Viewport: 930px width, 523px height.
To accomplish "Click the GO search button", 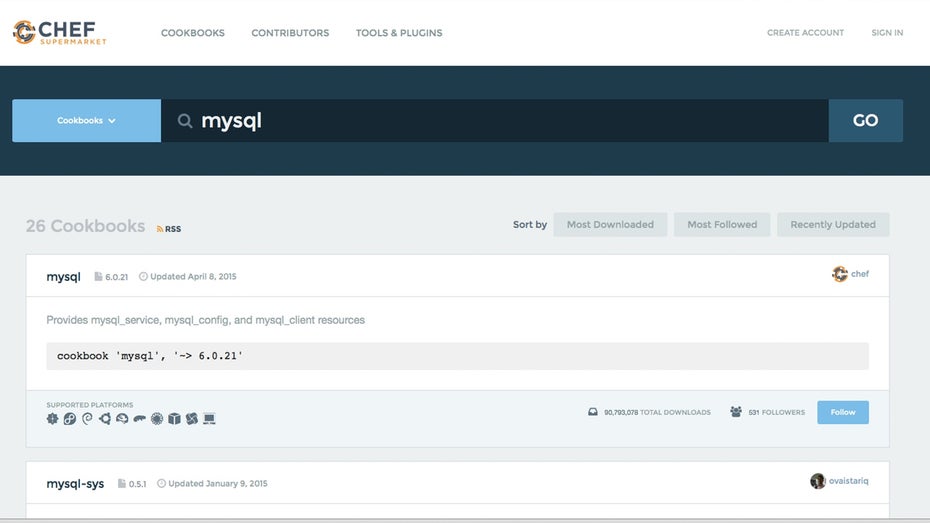I will point(865,120).
